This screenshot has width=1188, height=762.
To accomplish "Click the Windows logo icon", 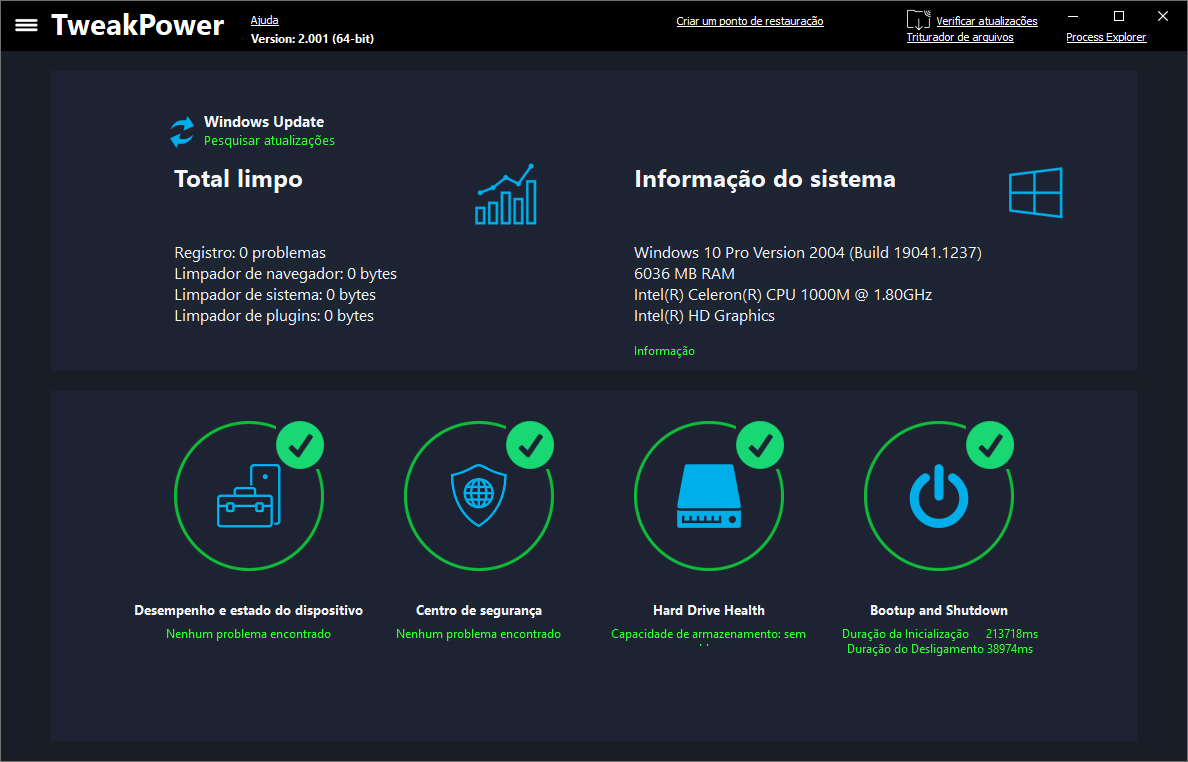I will [x=1036, y=192].
